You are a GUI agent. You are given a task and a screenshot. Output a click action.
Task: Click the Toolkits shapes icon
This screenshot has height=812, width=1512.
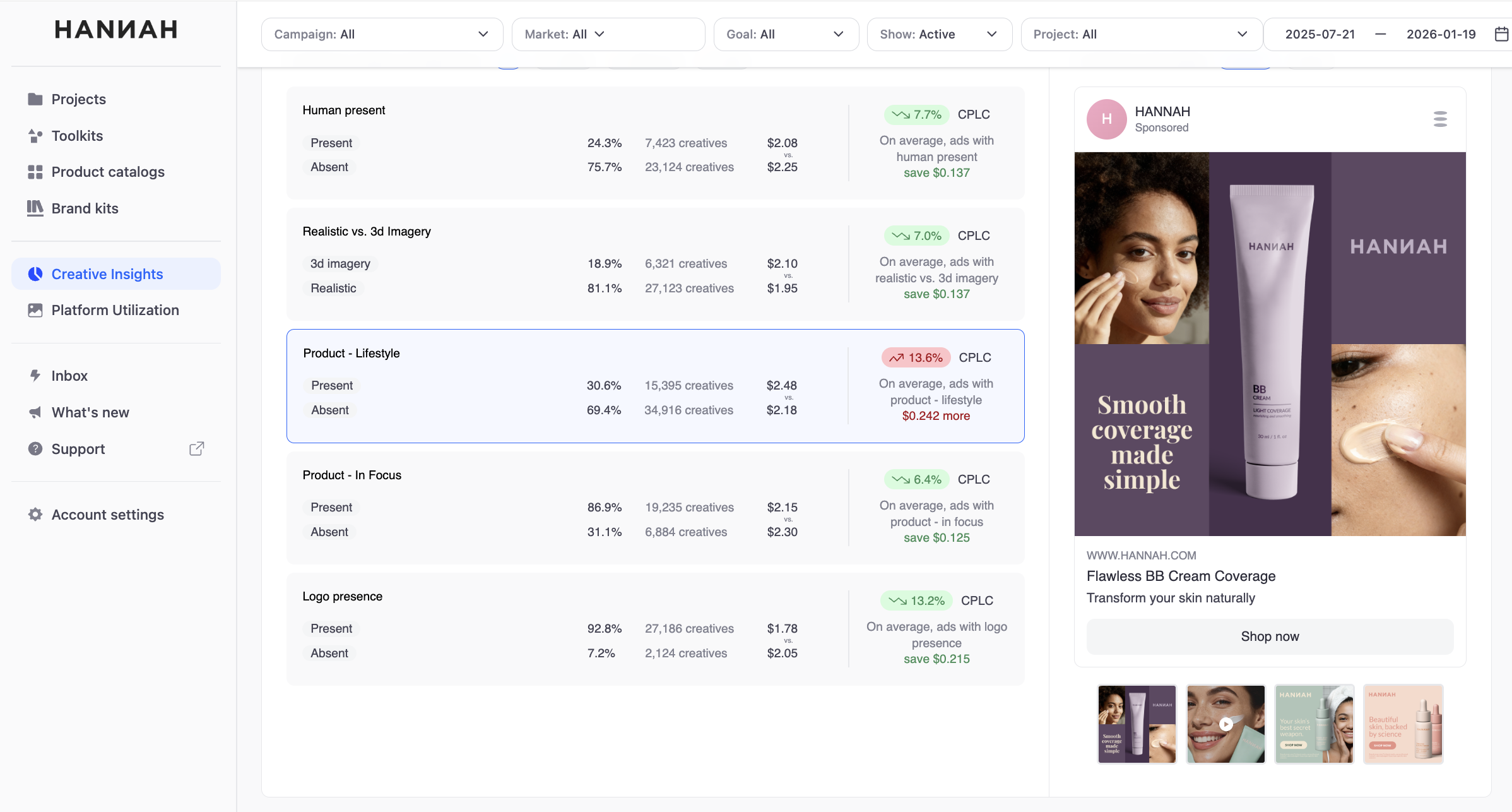pos(35,136)
